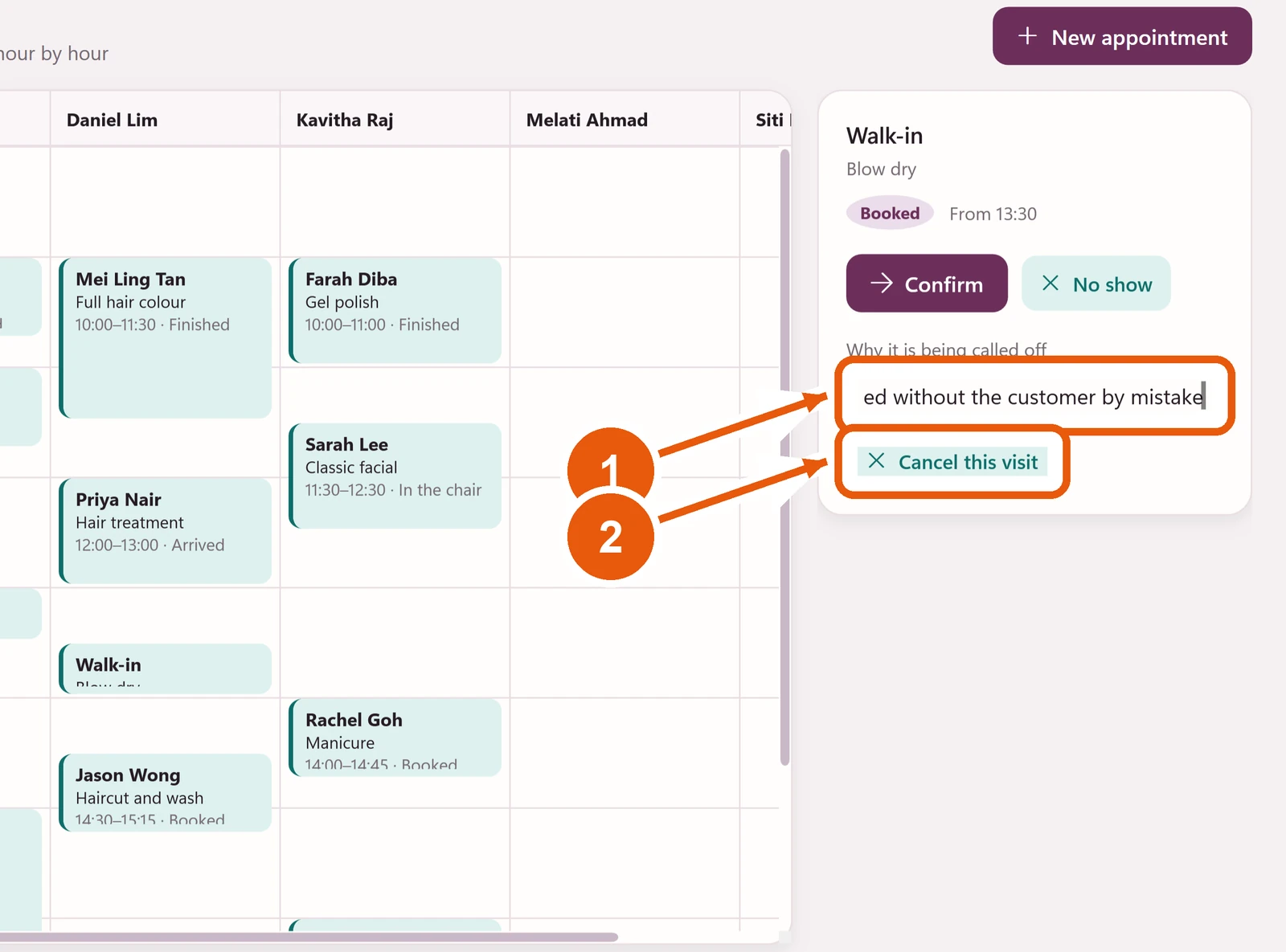This screenshot has height=952, width=1286.
Task: Focus the cancellation reason text field
Action: (1034, 397)
